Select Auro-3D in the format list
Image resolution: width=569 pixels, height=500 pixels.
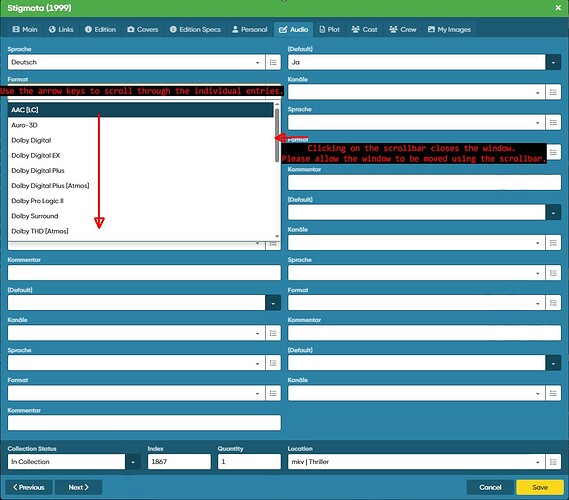[x=140, y=125]
